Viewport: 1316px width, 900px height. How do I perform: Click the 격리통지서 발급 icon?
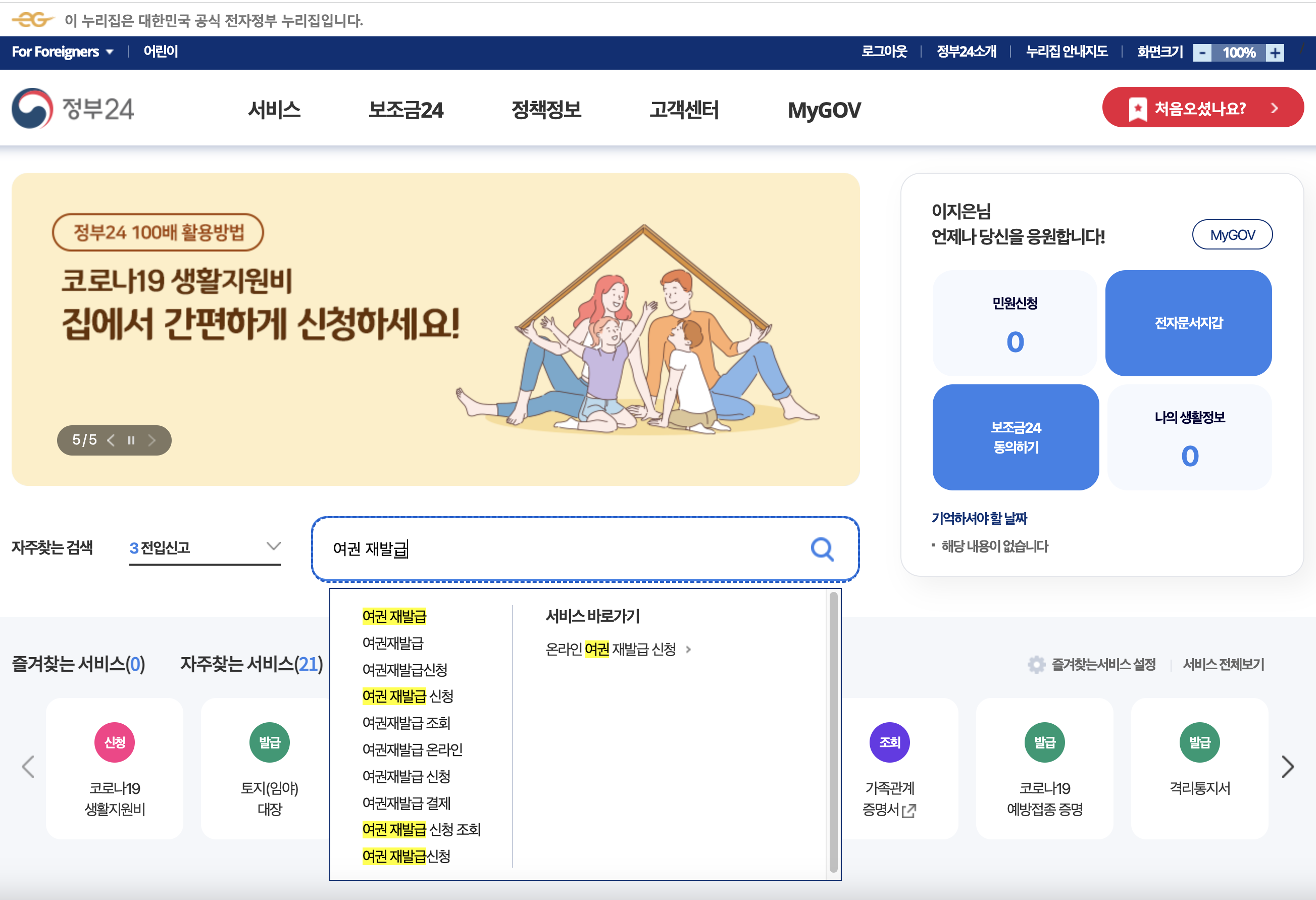click(x=1199, y=742)
